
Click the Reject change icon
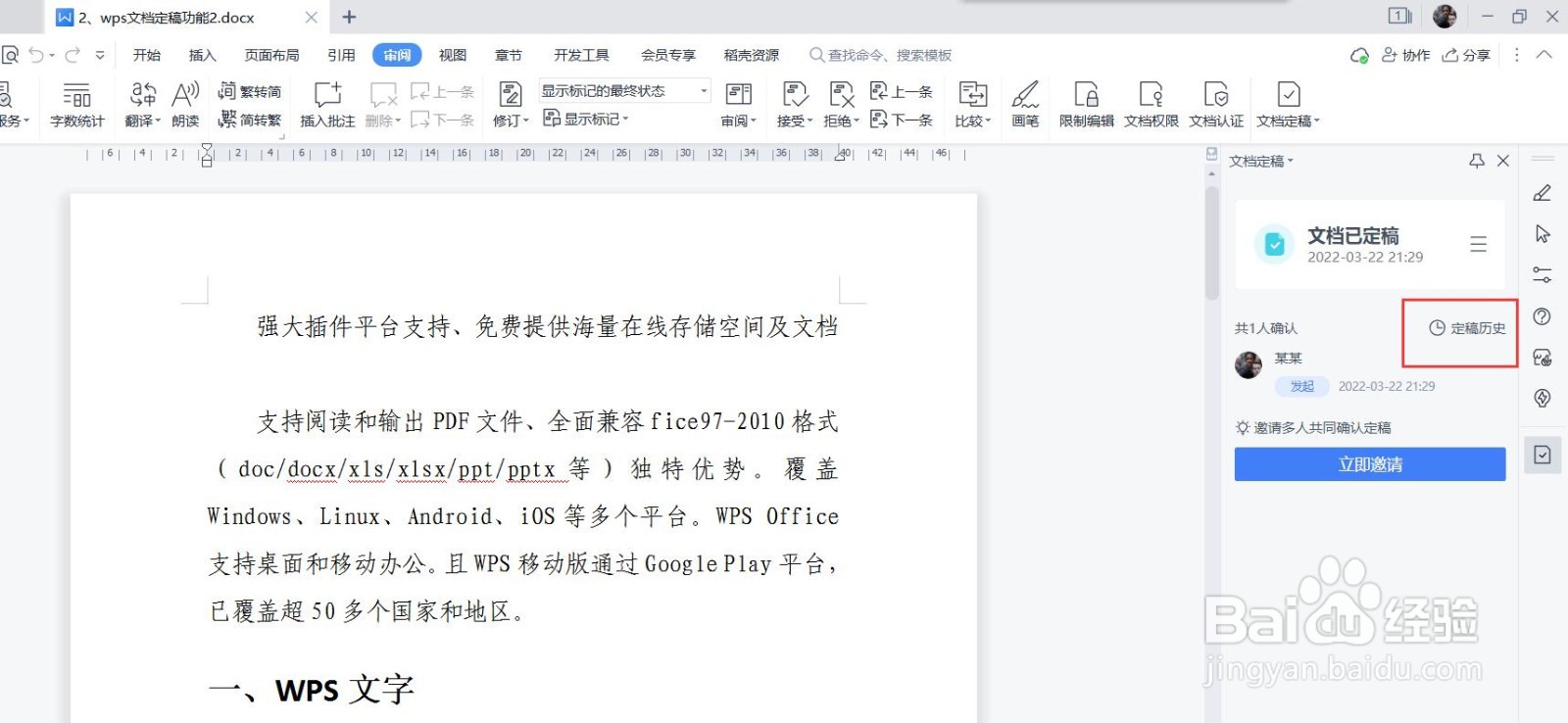[x=841, y=94]
